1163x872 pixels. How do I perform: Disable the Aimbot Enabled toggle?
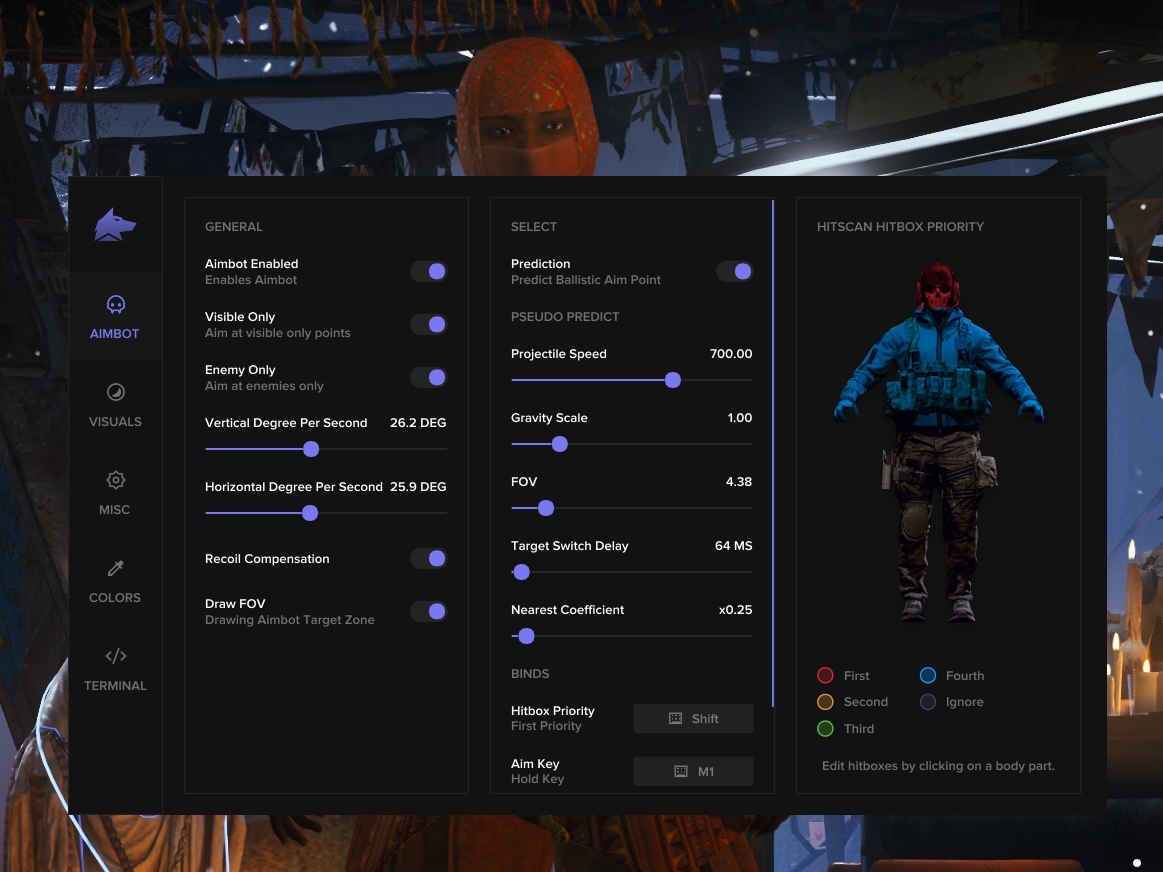428,271
